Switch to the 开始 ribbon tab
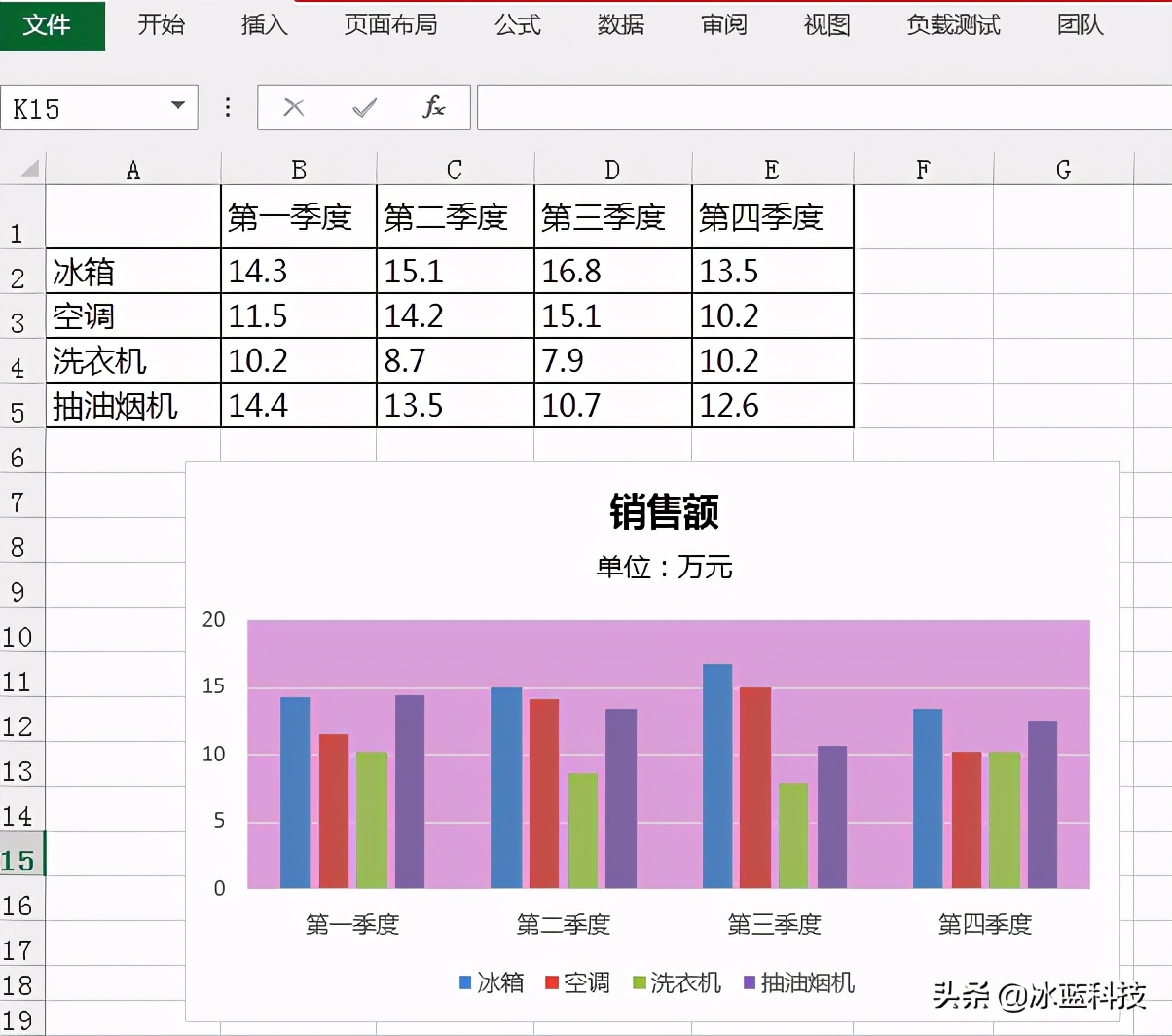1172x1036 pixels. click(x=161, y=24)
